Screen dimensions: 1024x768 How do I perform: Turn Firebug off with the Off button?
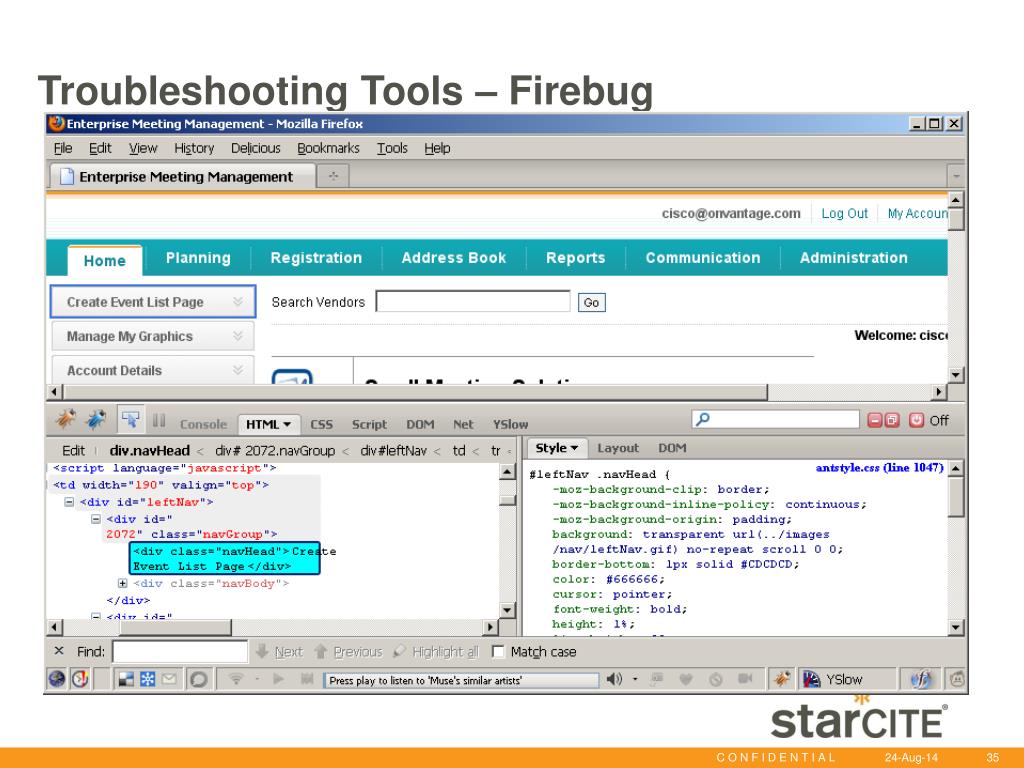pos(929,420)
